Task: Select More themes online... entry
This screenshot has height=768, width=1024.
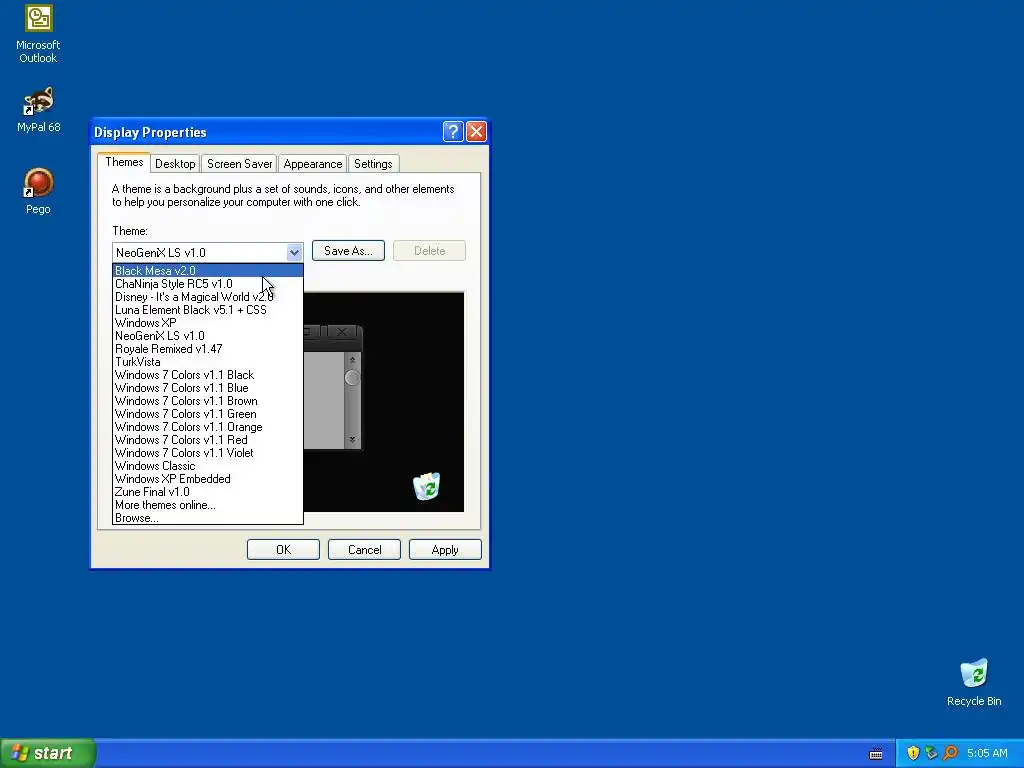Action: pyautogui.click(x=208, y=505)
